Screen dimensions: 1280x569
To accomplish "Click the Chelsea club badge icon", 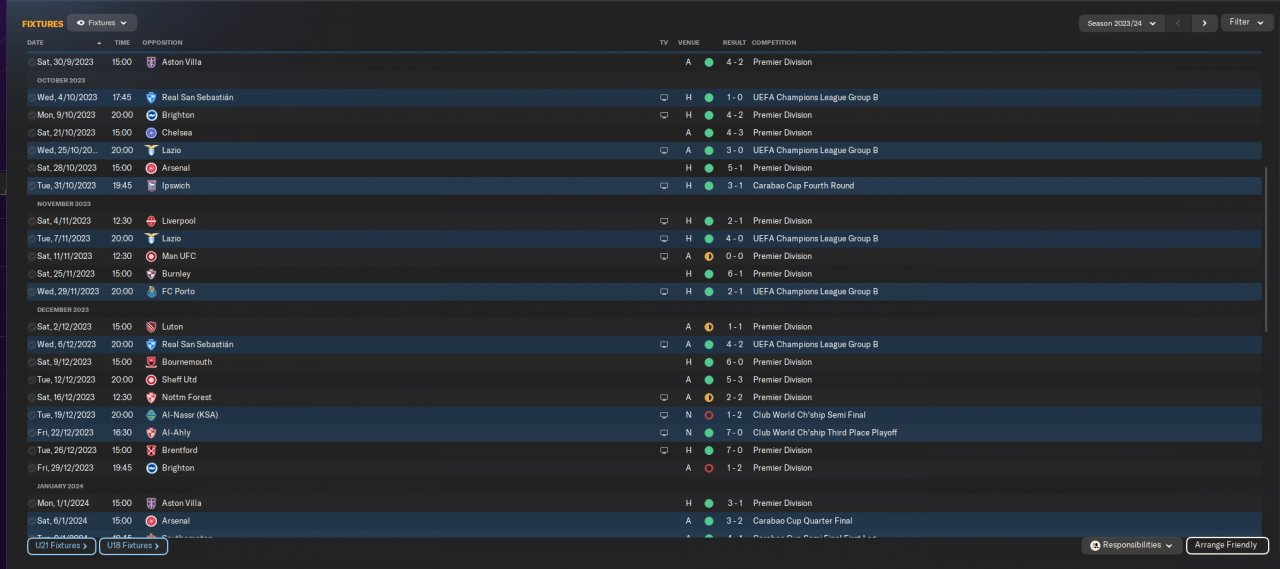I will point(151,133).
